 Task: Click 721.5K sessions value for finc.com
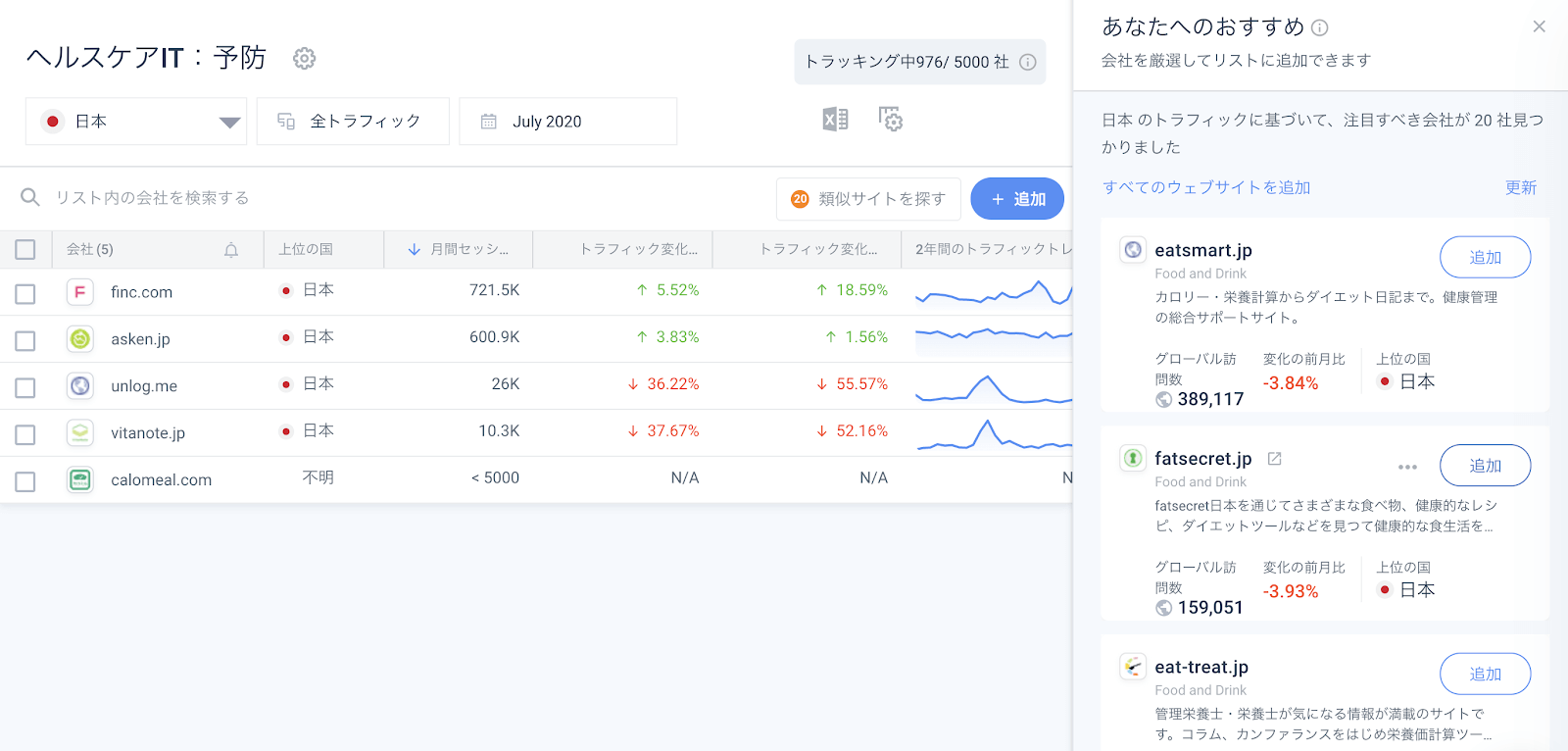(x=494, y=290)
